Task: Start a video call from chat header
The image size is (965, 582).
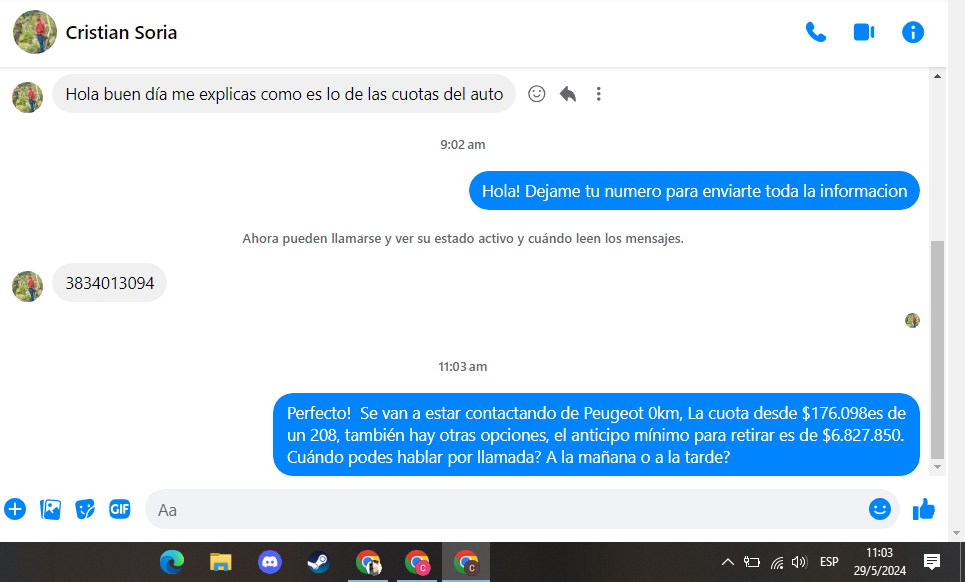Action: 864,32
